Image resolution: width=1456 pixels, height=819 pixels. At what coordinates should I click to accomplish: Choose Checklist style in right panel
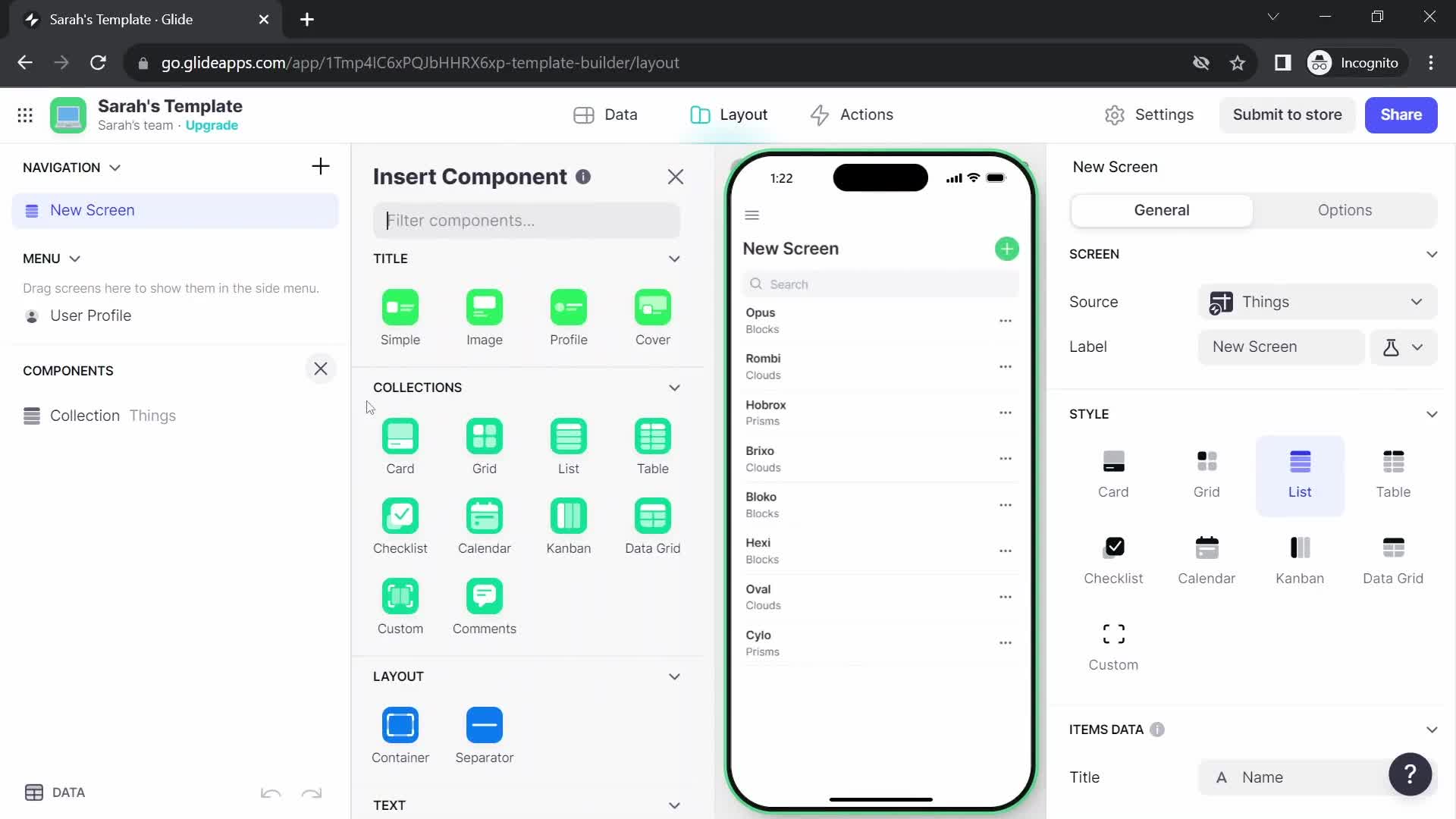point(1113,562)
